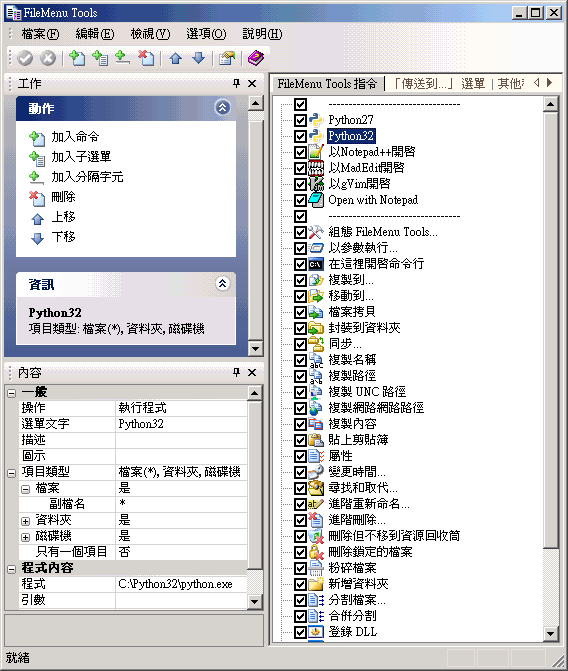Screen dimensions: 568x671
Task: Open the 編輯(E) menu
Action: [x=95, y=34]
